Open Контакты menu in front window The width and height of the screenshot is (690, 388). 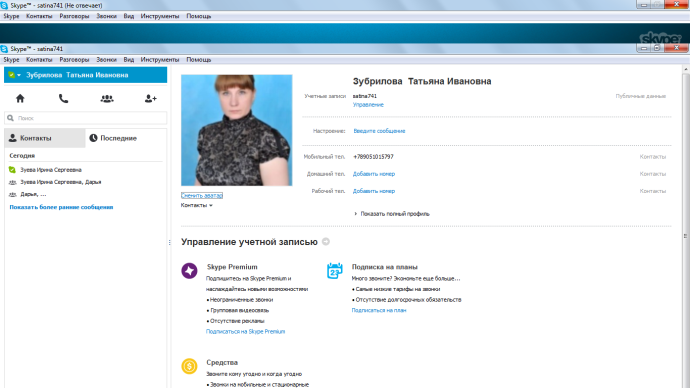pos(39,59)
